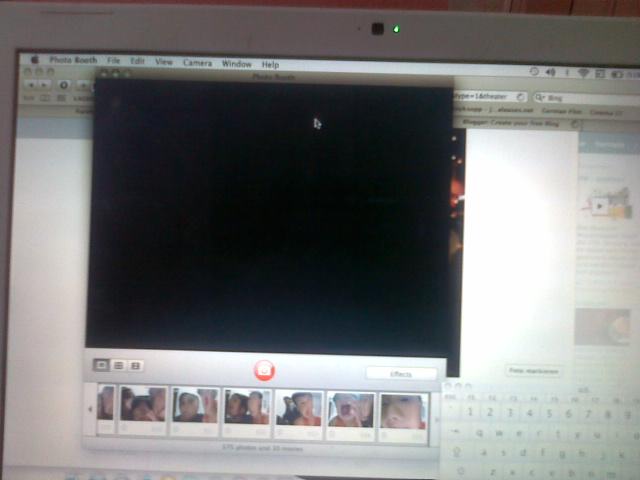Click key 2 on Keyboard Viewer
The width and height of the screenshot is (640, 480).
pyautogui.click(x=490, y=412)
